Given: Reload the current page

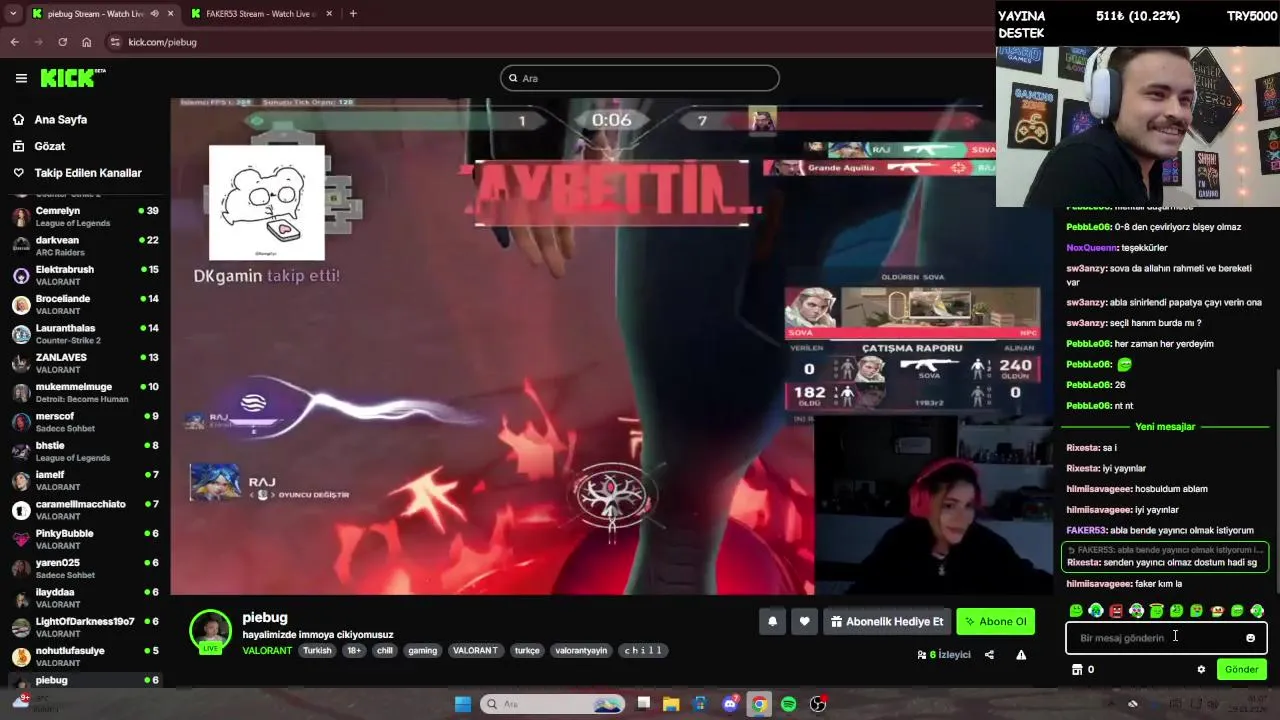Looking at the screenshot, I should (x=63, y=42).
